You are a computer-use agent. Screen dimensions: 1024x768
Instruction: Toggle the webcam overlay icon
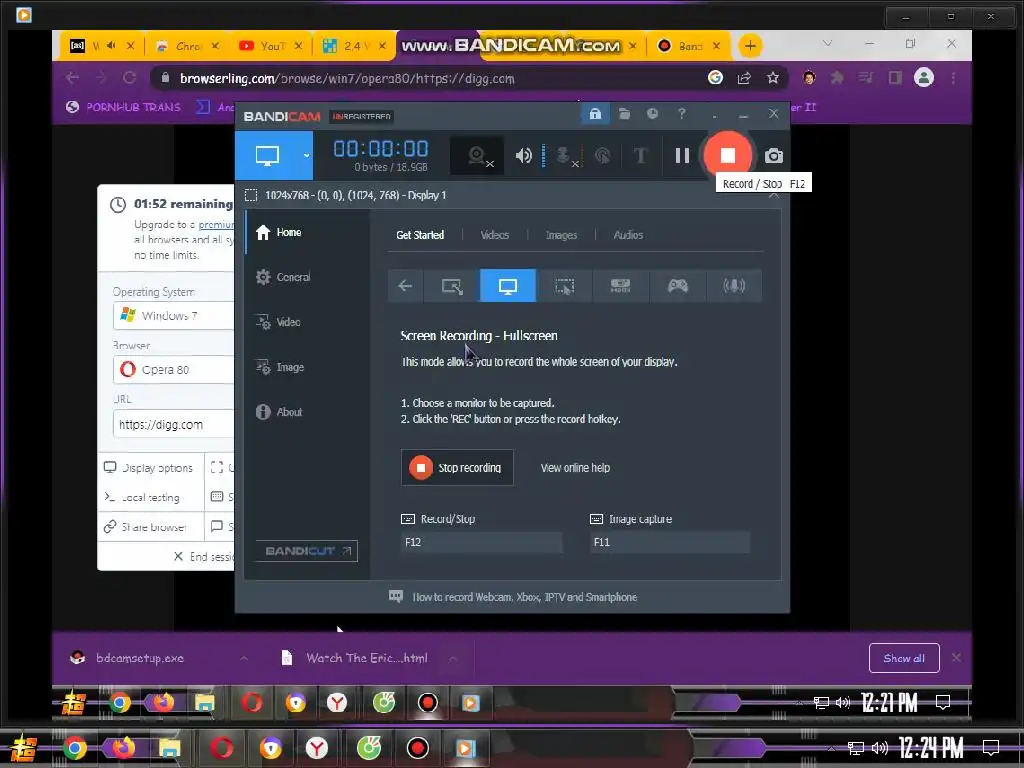477,155
